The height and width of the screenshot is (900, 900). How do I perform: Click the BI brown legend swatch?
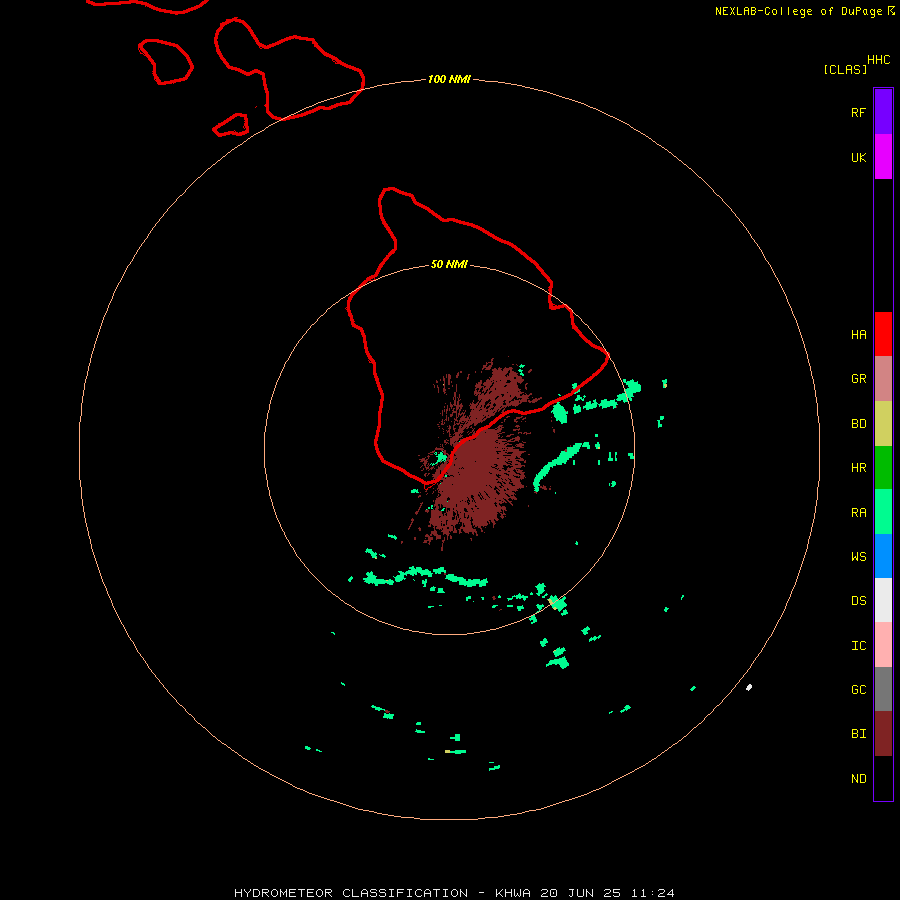tap(883, 734)
